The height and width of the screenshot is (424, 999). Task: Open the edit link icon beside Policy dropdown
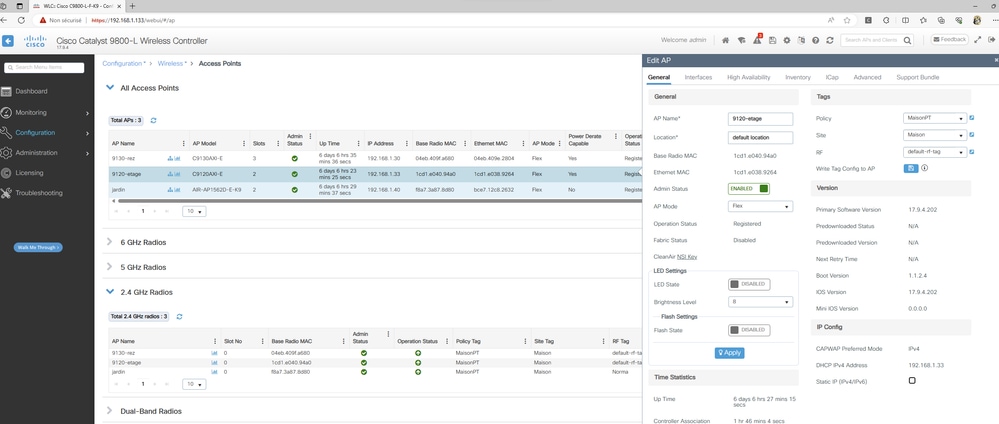[972, 118]
